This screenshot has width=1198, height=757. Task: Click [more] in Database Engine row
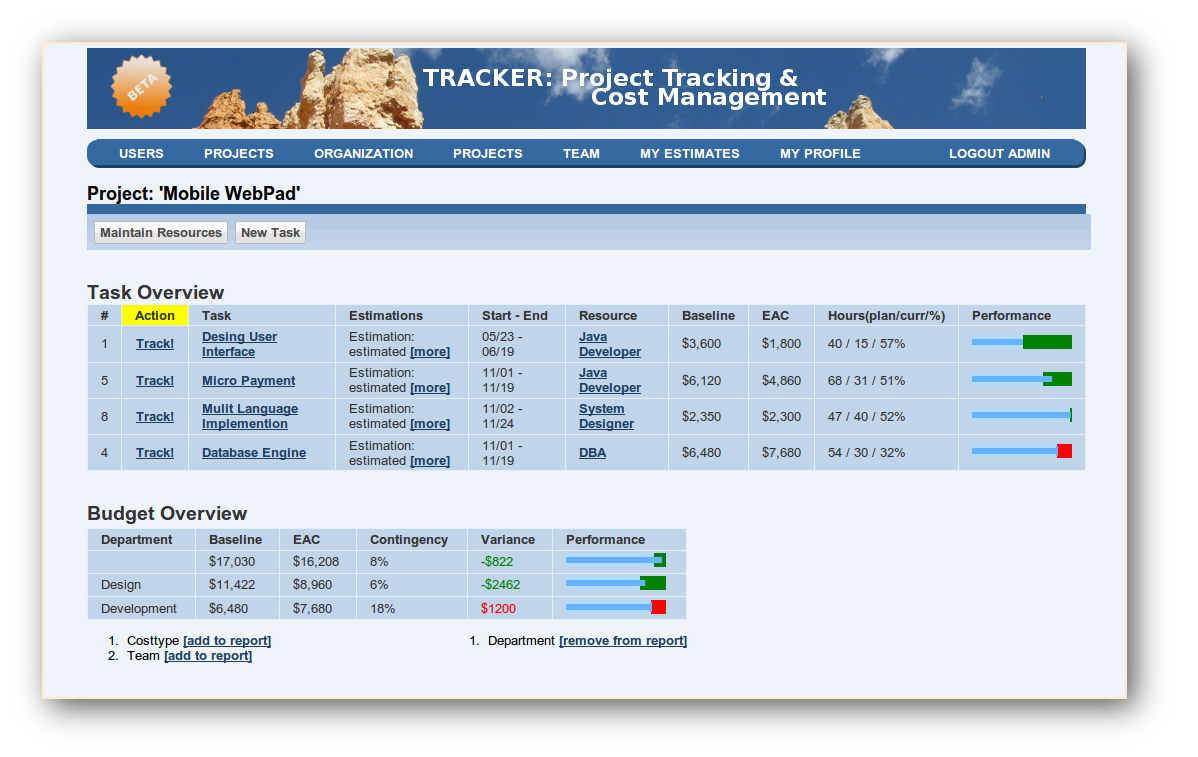coord(430,461)
